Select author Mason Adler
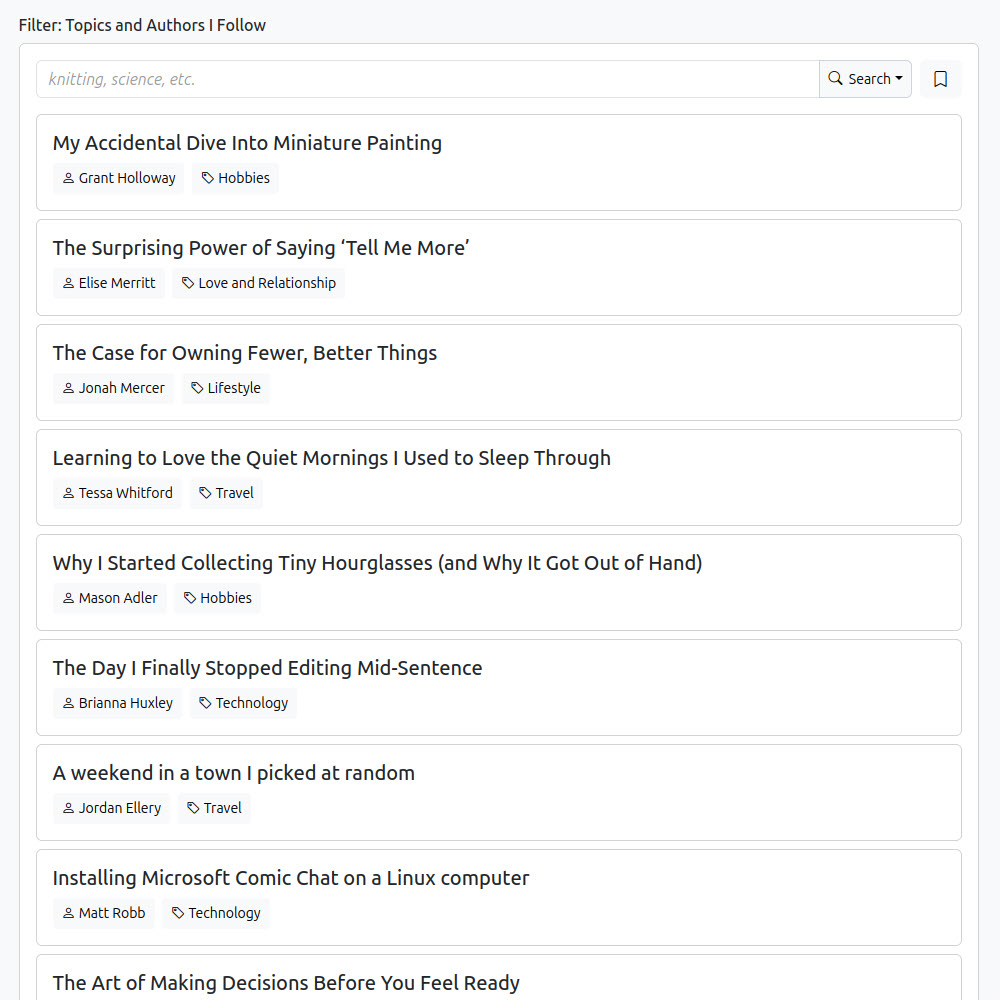 pyautogui.click(x=110, y=598)
